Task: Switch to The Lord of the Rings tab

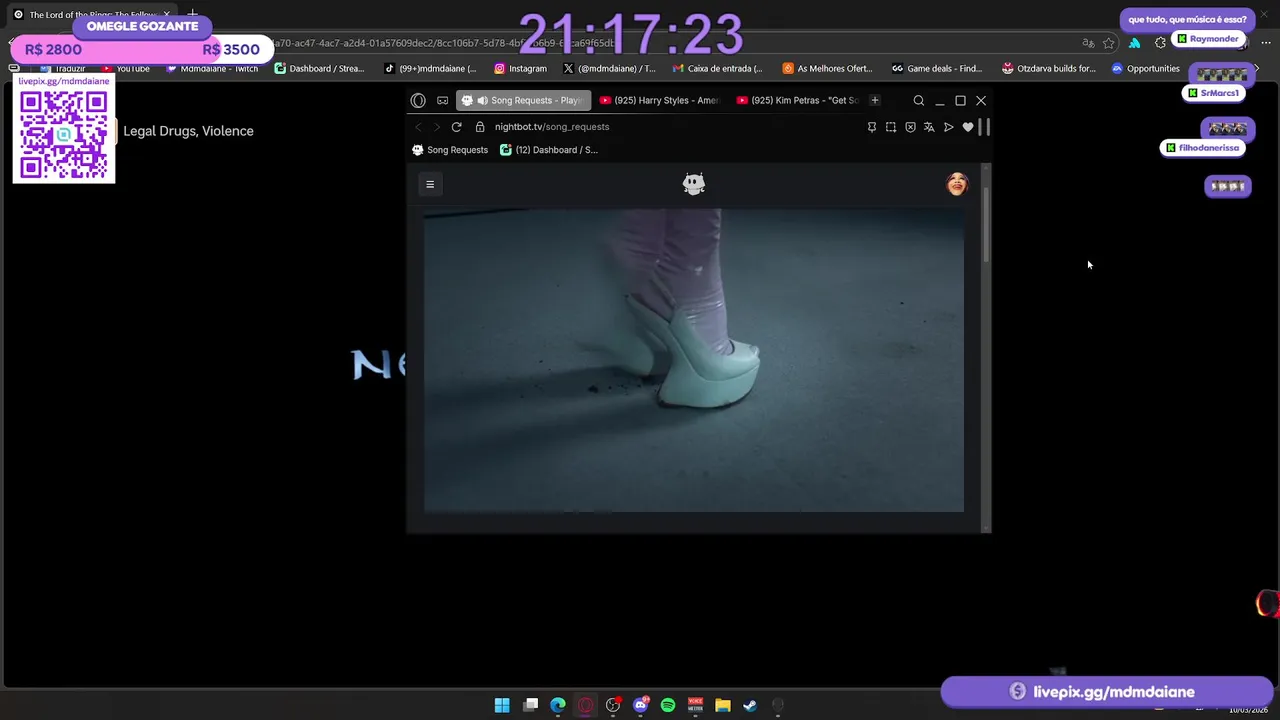Action: pyautogui.click(x=90, y=15)
